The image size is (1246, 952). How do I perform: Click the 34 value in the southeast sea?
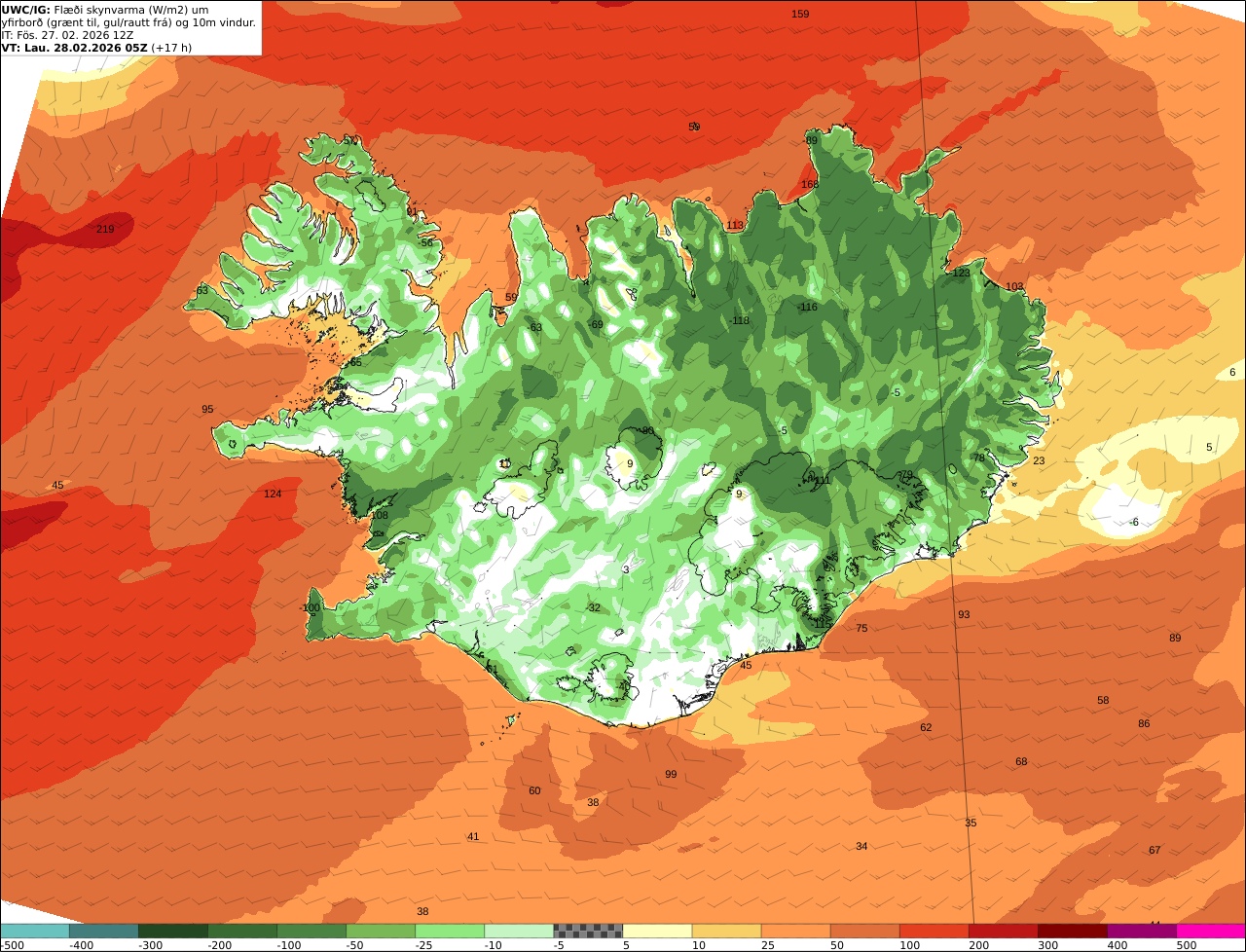pyautogui.click(x=861, y=846)
